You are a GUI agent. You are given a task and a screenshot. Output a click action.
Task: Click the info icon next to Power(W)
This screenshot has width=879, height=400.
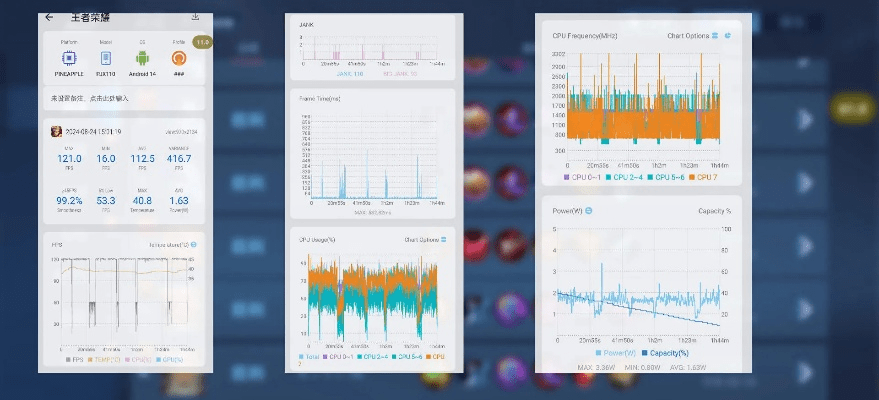coord(589,211)
